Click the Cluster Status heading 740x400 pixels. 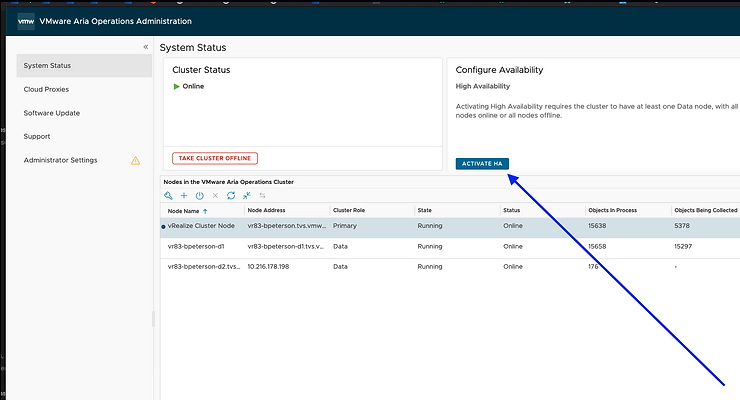pos(201,70)
